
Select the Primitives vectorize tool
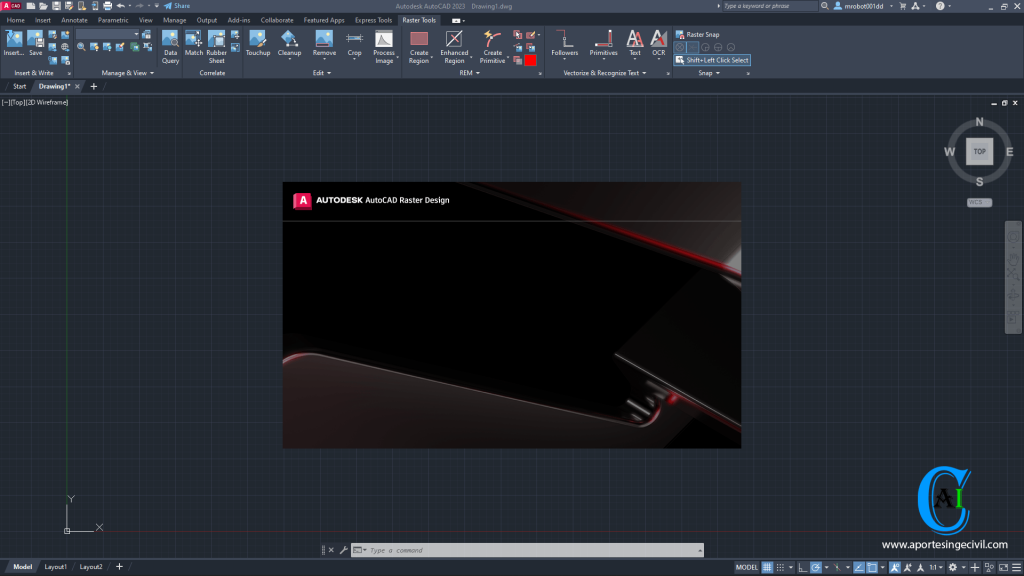[603, 44]
